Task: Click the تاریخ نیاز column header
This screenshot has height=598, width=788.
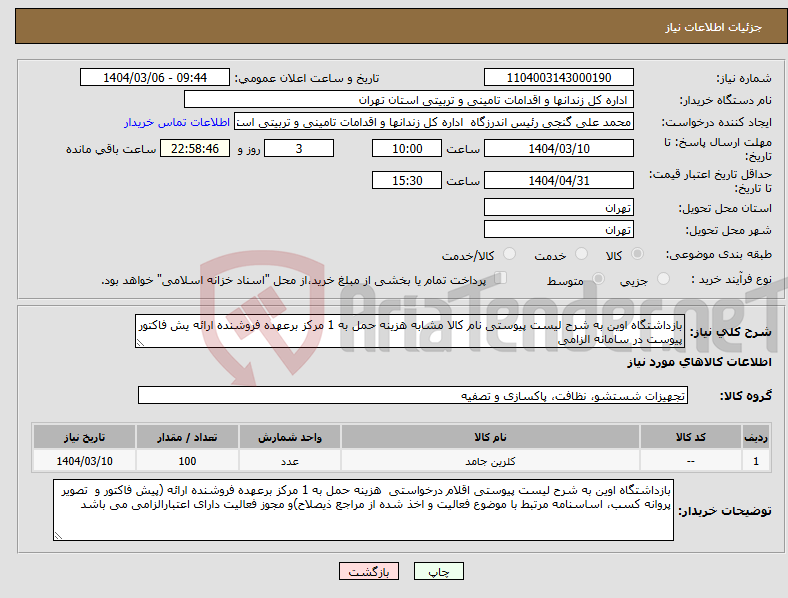Action: point(84,437)
